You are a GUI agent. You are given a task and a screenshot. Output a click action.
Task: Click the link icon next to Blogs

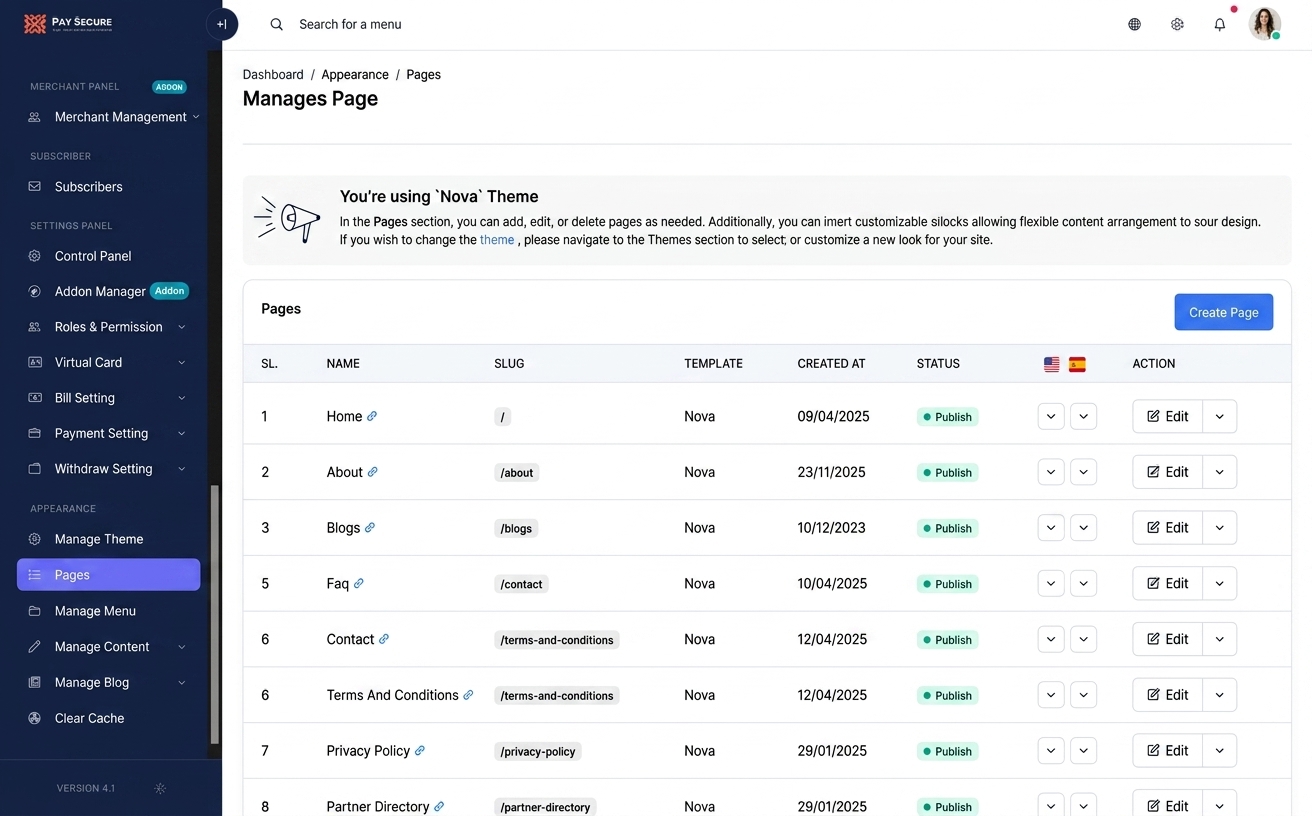(x=370, y=527)
